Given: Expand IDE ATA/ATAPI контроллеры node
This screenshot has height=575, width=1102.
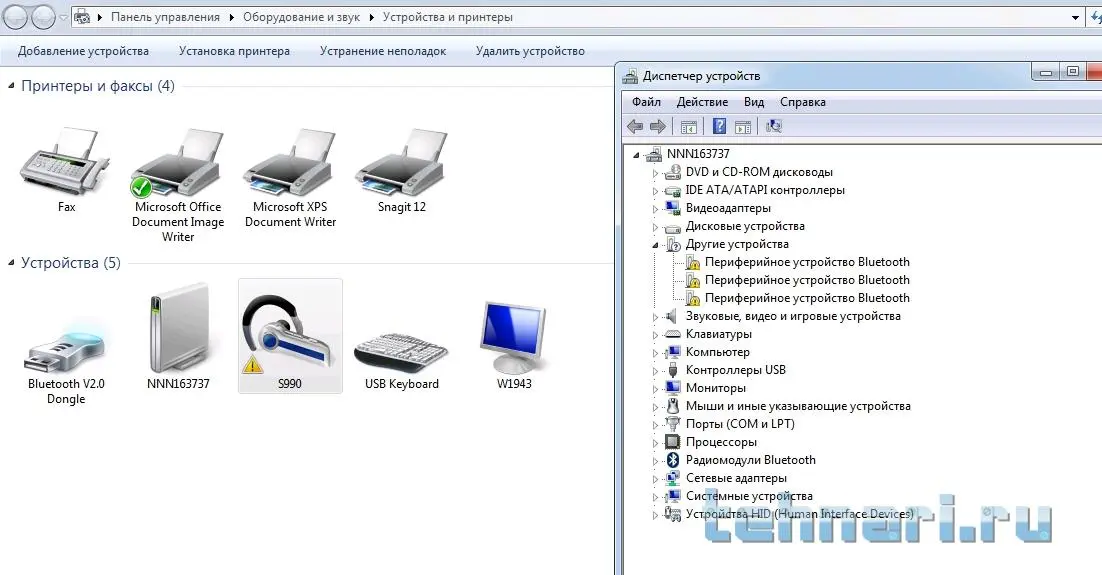Looking at the screenshot, I should 655,191.
